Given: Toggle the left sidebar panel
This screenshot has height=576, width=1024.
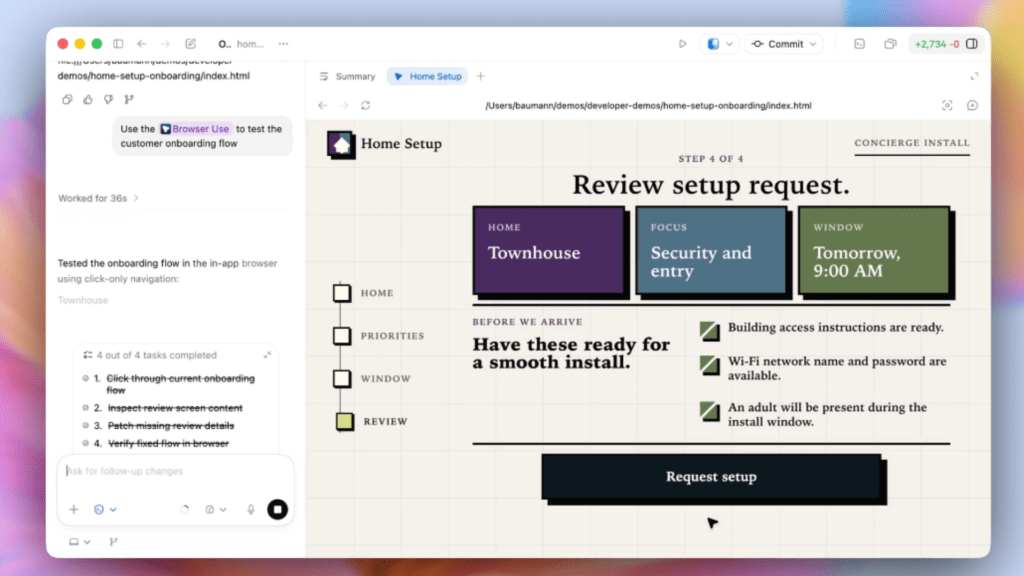Looking at the screenshot, I should coord(118,44).
